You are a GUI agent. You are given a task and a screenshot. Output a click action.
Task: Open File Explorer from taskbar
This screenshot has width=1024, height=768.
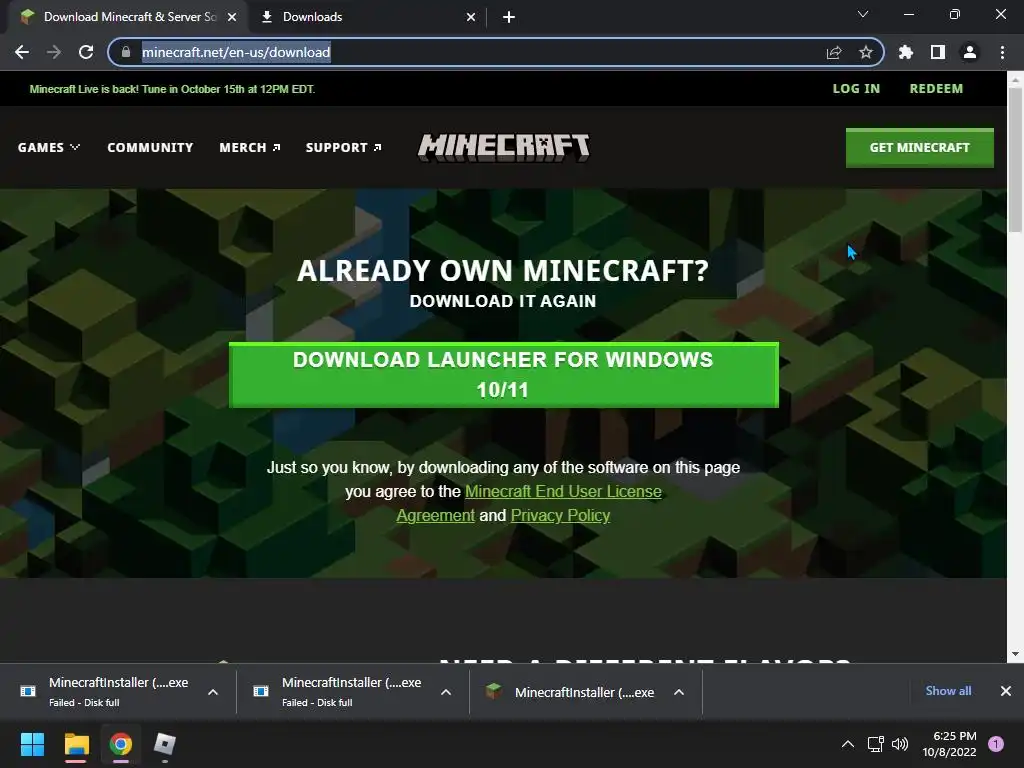(76, 744)
